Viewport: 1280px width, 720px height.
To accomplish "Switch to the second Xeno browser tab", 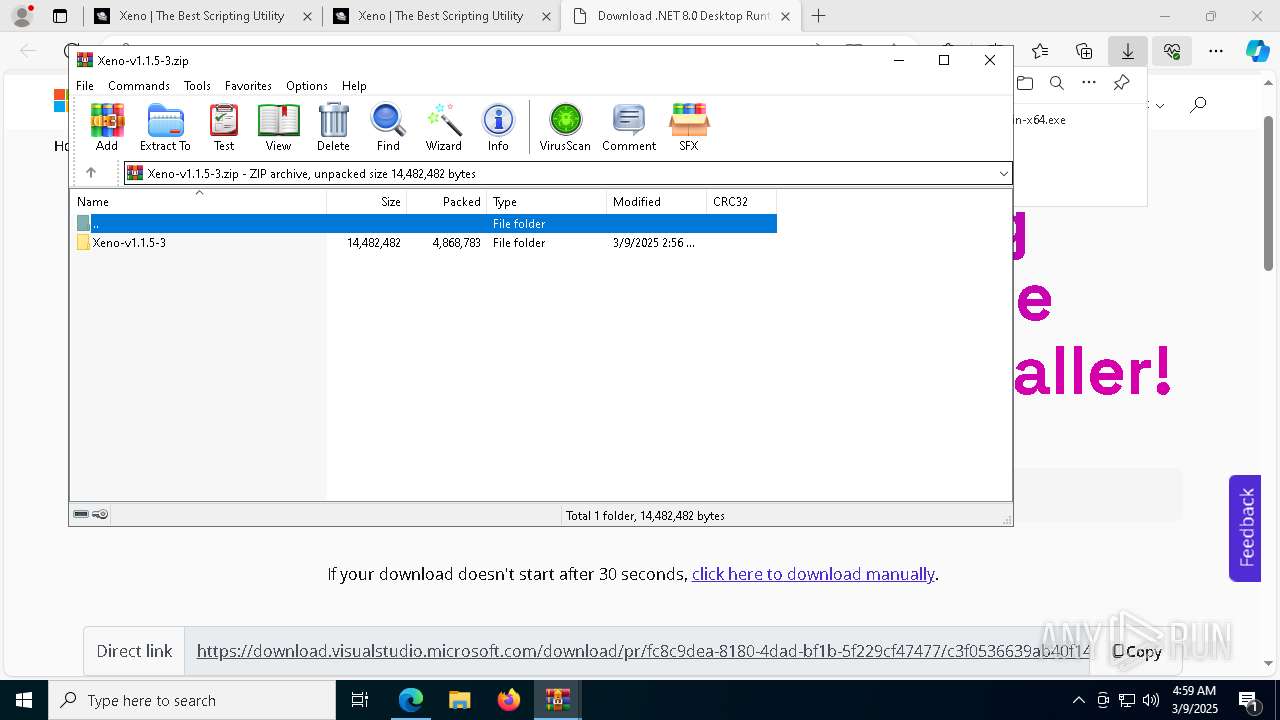I will (442, 16).
